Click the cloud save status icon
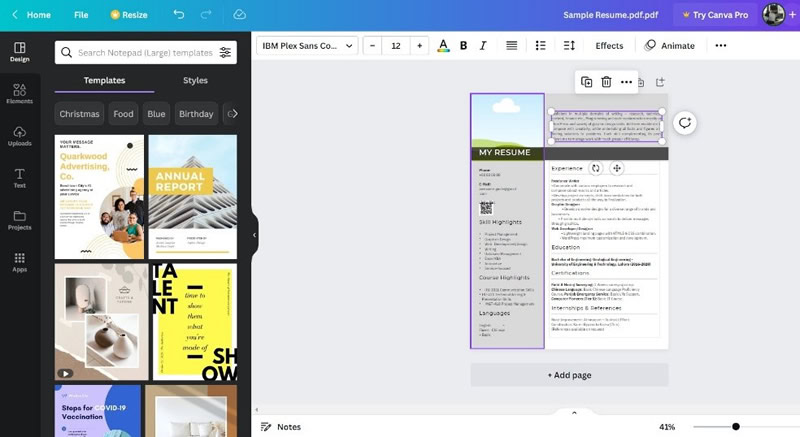Screen dimensions: 800x437 (239, 14)
